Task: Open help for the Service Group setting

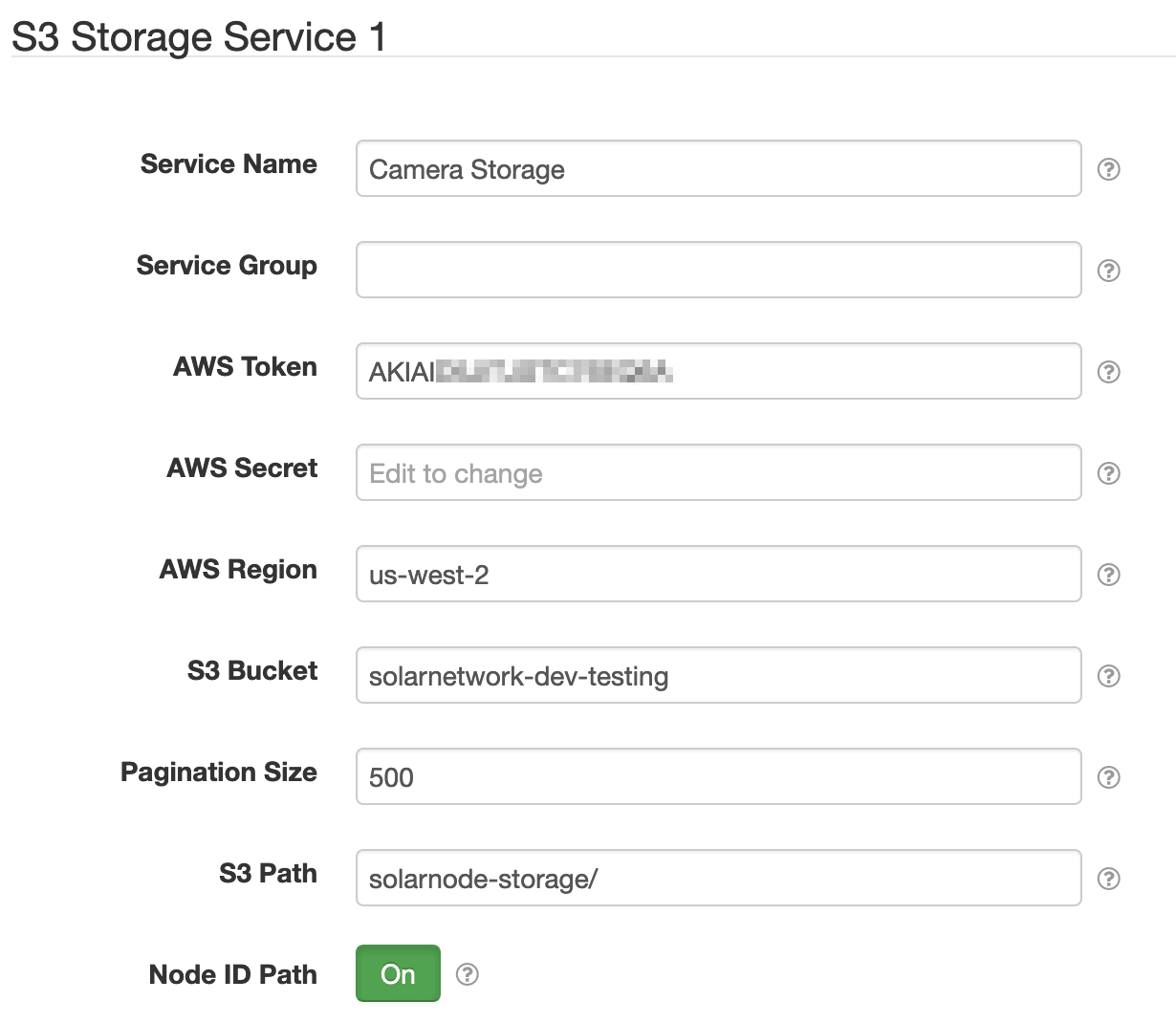Action: coord(1108,271)
